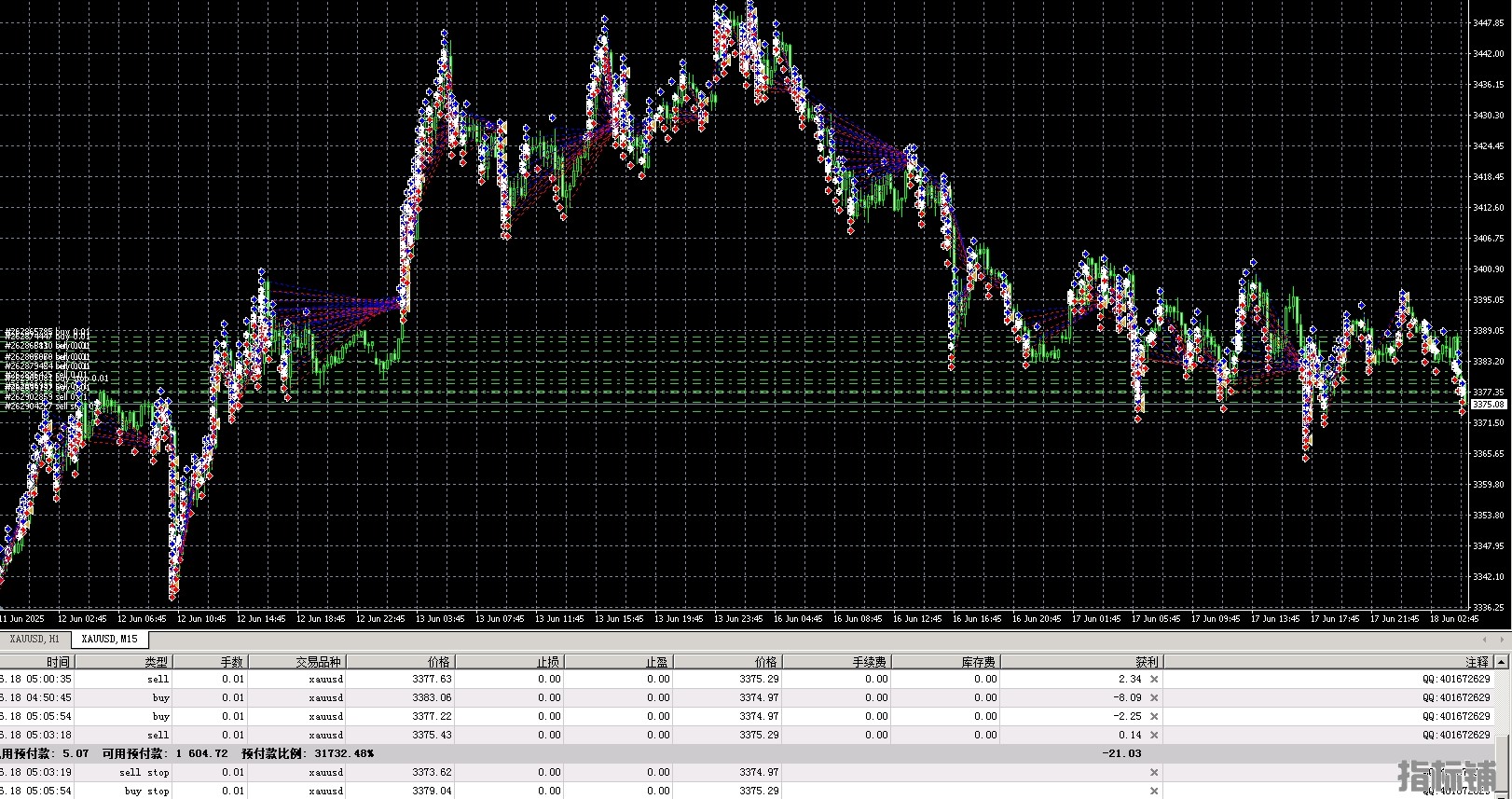The height and width of the screenshot is (799, 1512).
Task: Select the buy order opened at 3377.22
Action: (x=746, y=716)
